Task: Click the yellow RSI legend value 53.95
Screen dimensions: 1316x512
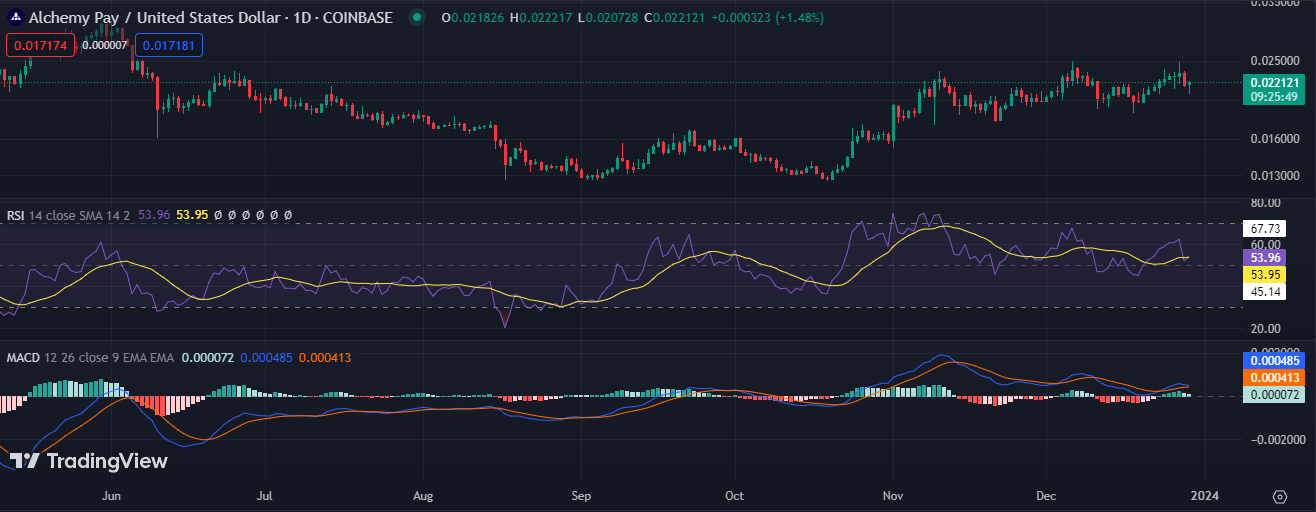Action: click(193, 214)
